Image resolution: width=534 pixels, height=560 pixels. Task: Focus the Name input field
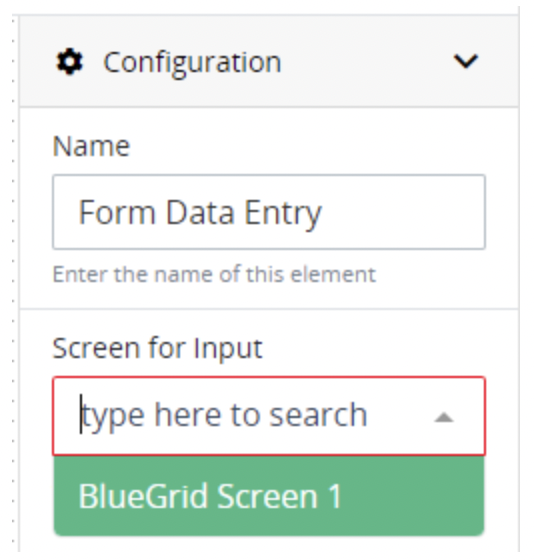(269, 212)
